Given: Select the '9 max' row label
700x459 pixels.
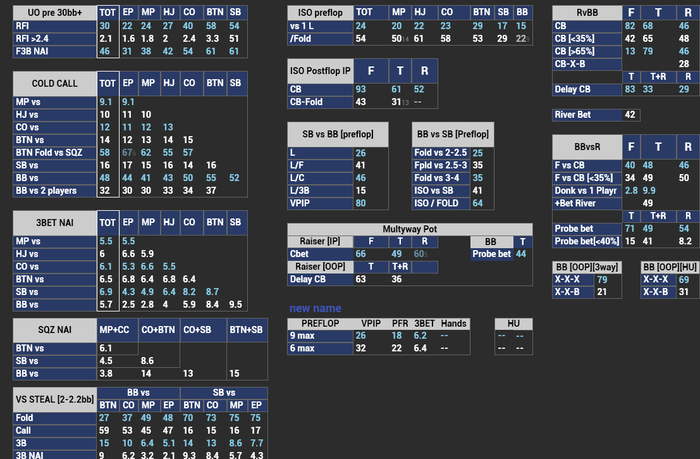Looking at the screenshot, I should pyautogui.click(x=320, y=336).
